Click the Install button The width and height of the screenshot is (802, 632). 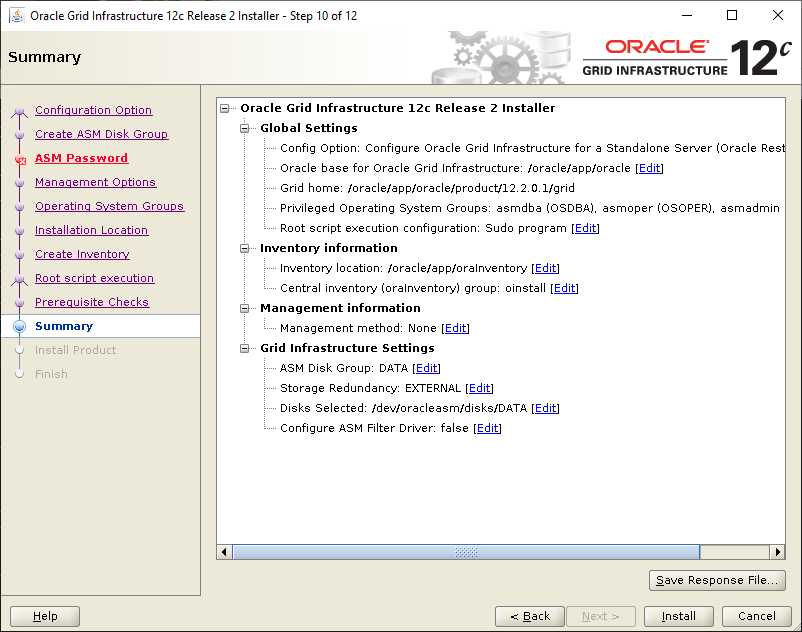(x=678, y=616)
